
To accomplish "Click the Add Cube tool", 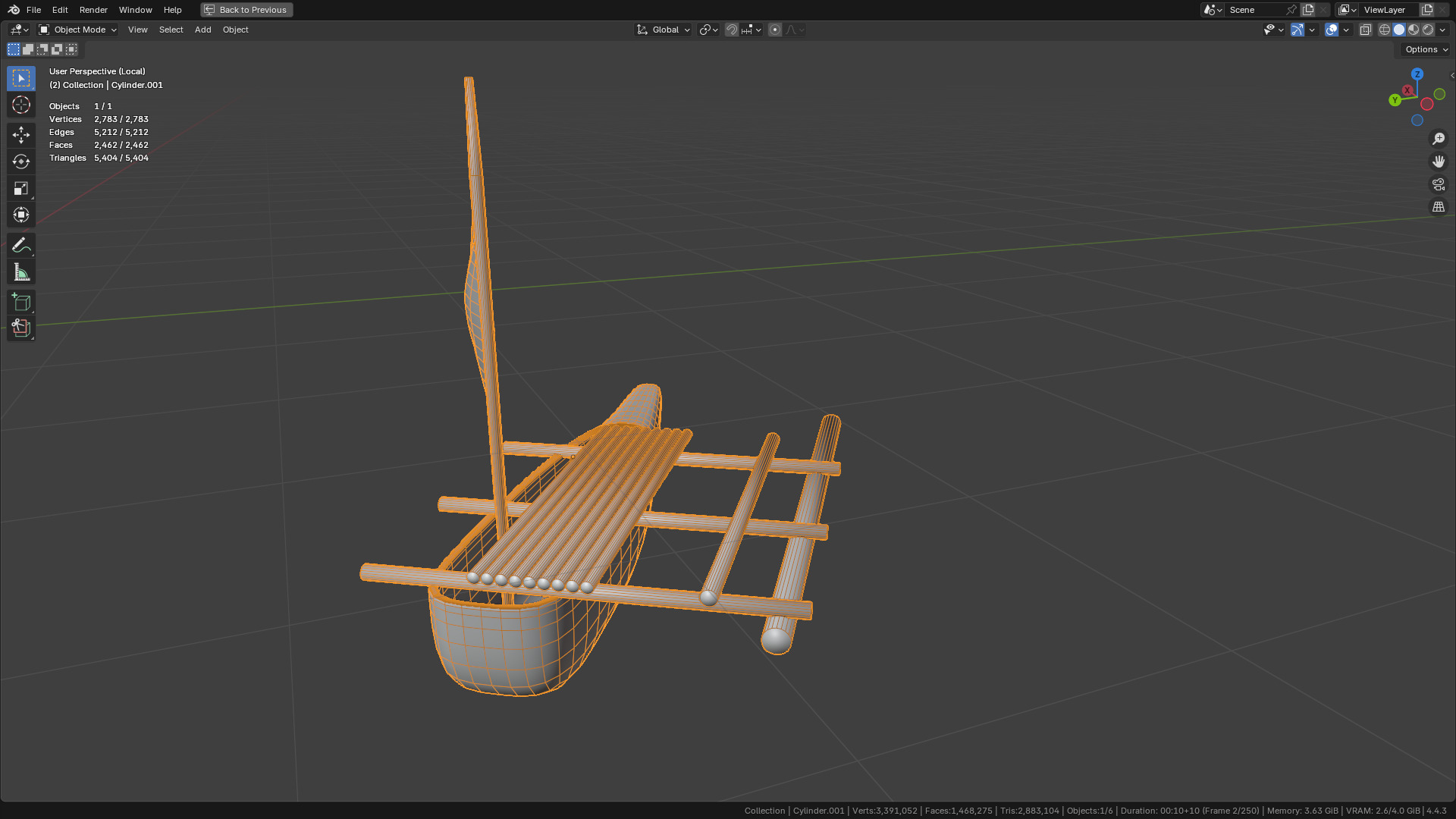I will click(x=21, y=303).
